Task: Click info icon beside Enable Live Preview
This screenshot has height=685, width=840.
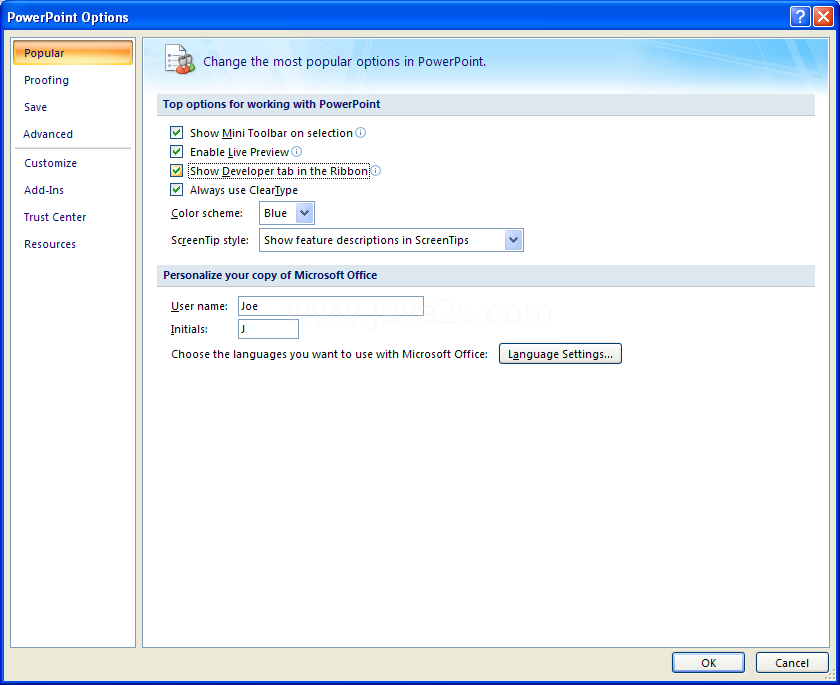Action: pyautogui.click(x=297, y=152)
